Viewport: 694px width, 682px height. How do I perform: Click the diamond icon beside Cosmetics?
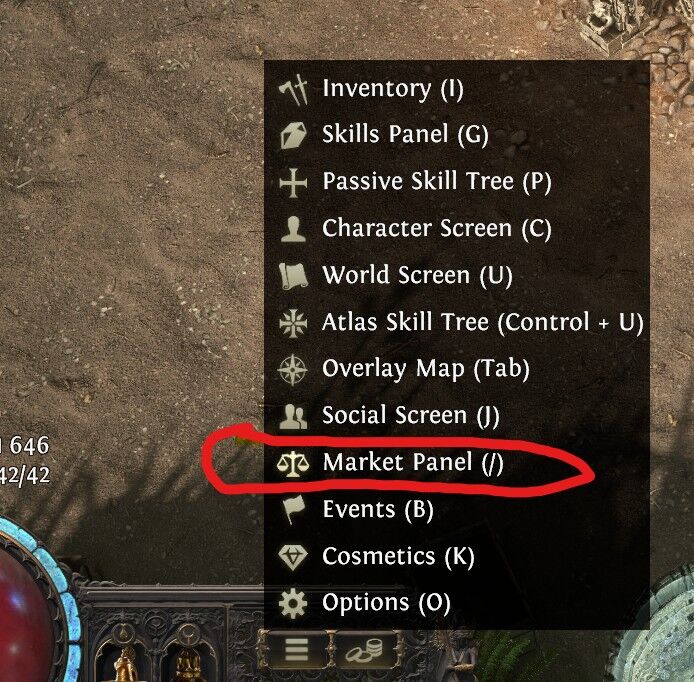coord(293,557)
